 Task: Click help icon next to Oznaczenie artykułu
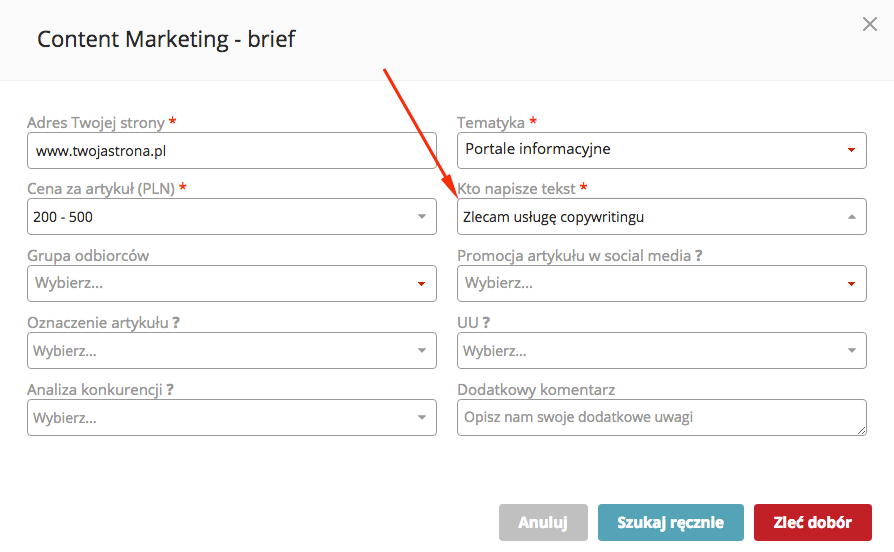pyautogui.click(x=176, y=323)
